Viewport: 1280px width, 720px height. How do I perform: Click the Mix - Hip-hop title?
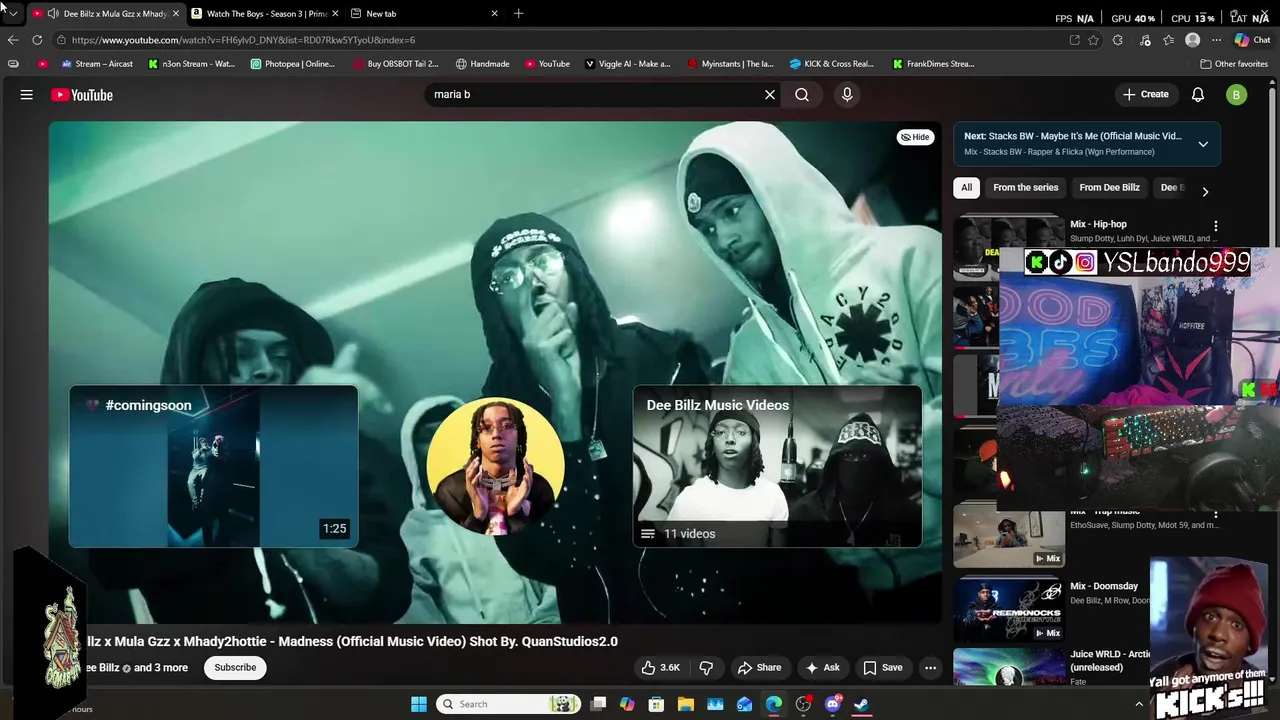coord(1098,224)
